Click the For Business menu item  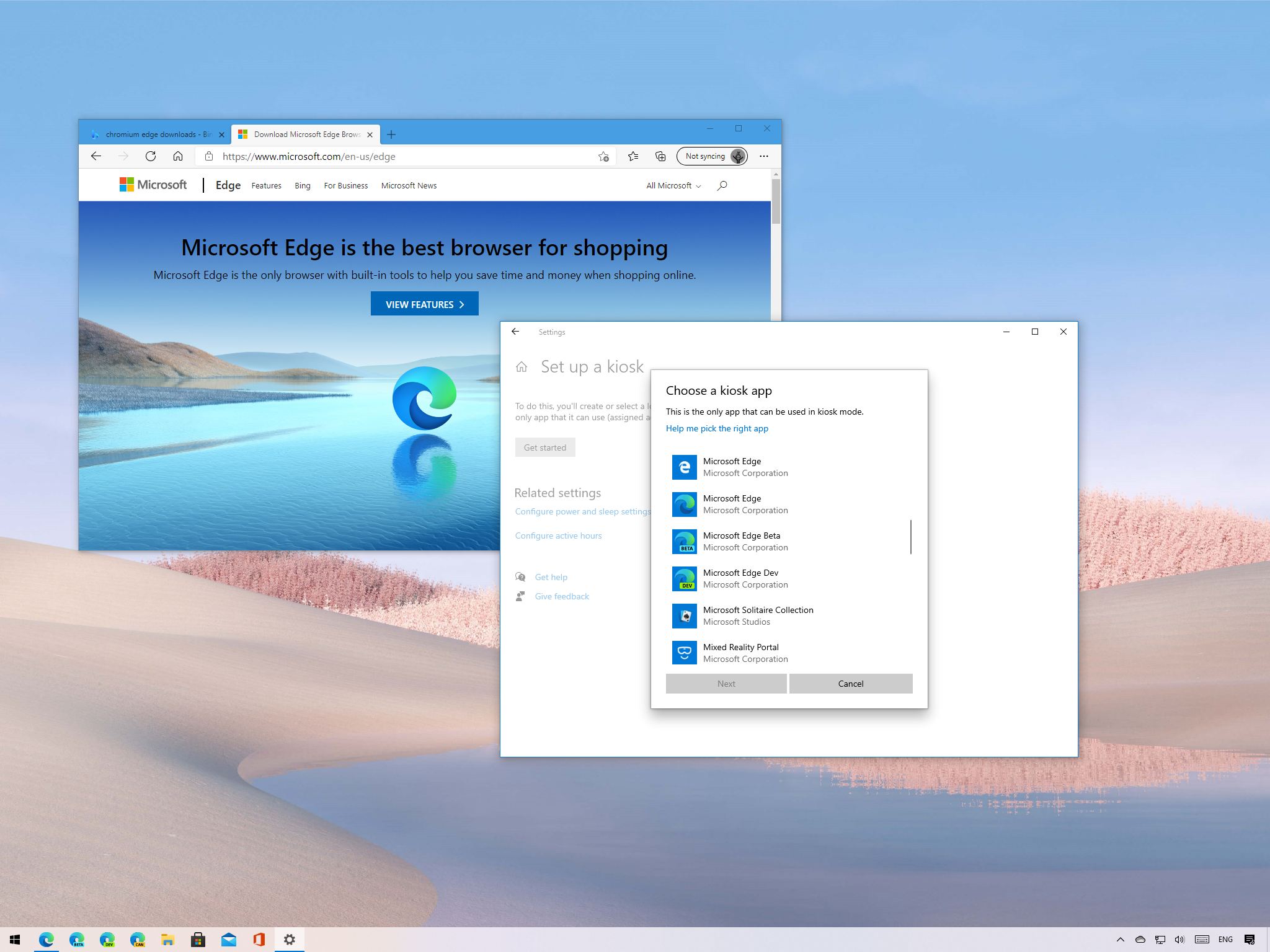click(345, 185)
